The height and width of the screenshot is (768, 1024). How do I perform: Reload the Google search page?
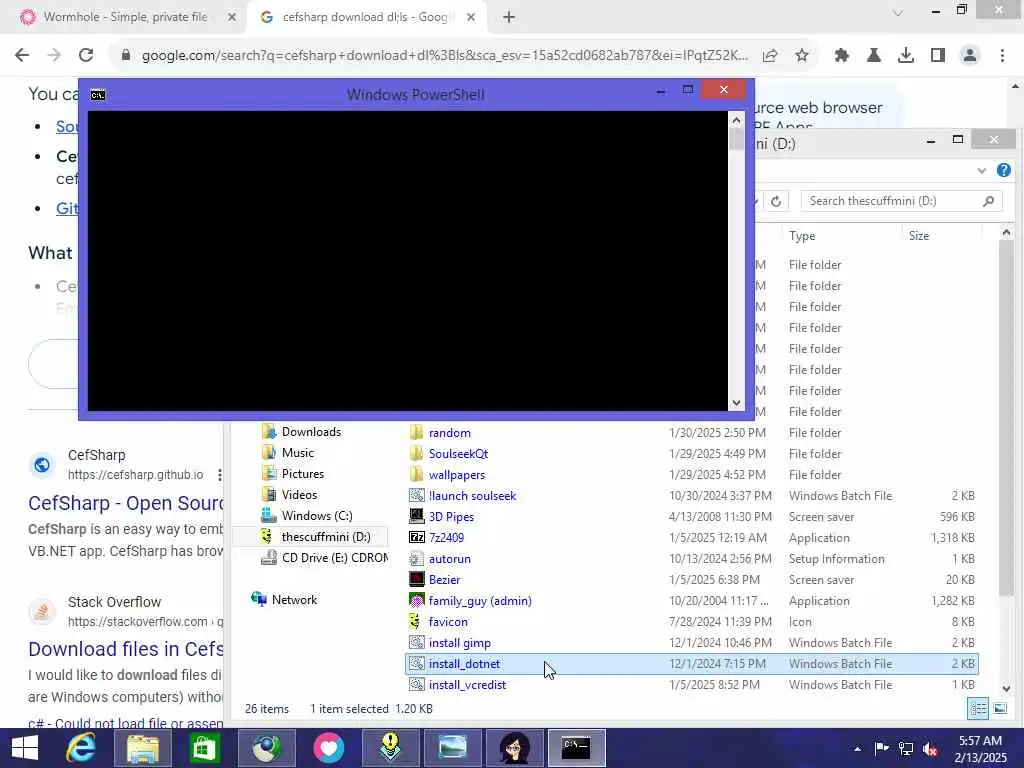pos(86,56)
